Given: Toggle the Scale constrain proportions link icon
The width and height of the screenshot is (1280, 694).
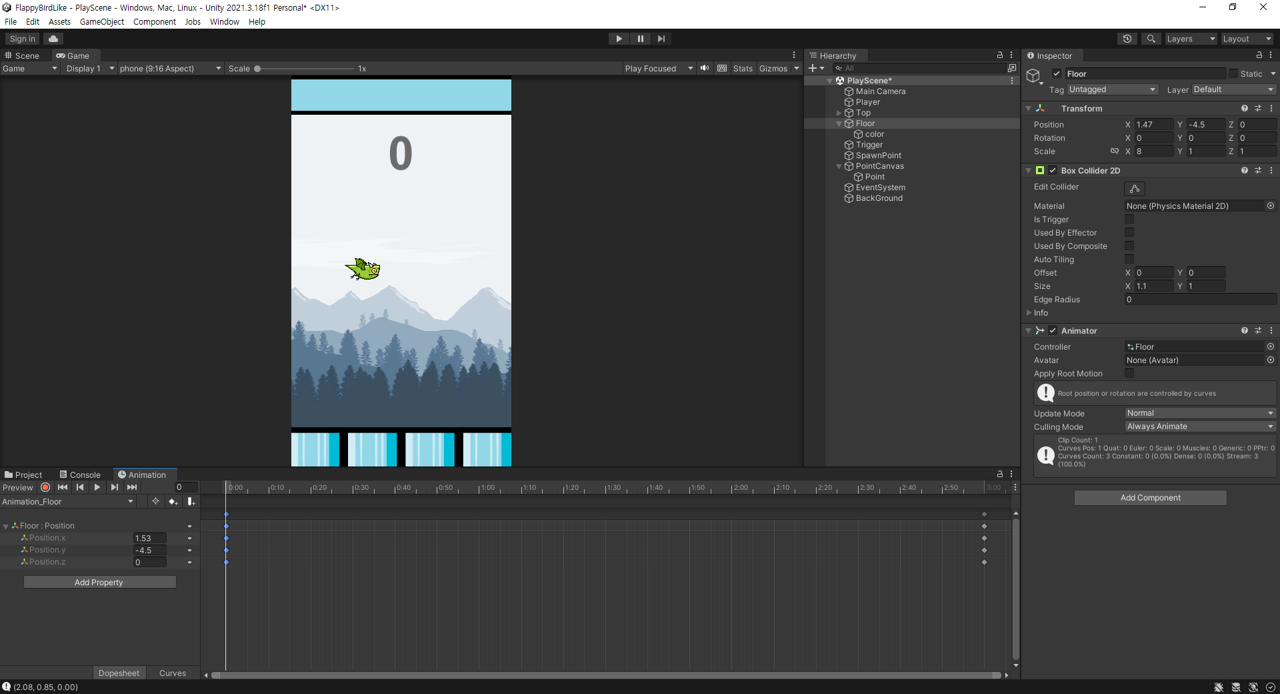Looking at the screenshot, I should 1114,152.
